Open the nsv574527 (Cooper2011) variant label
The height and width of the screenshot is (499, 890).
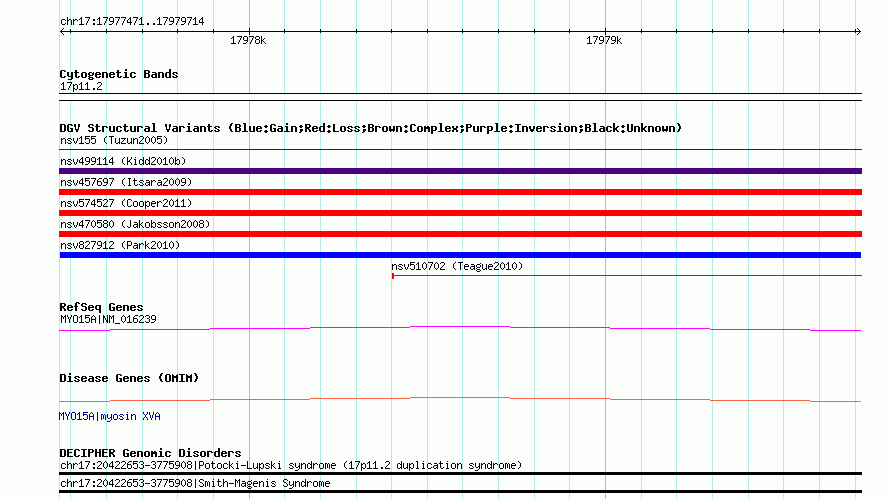[x=126, y=203]
